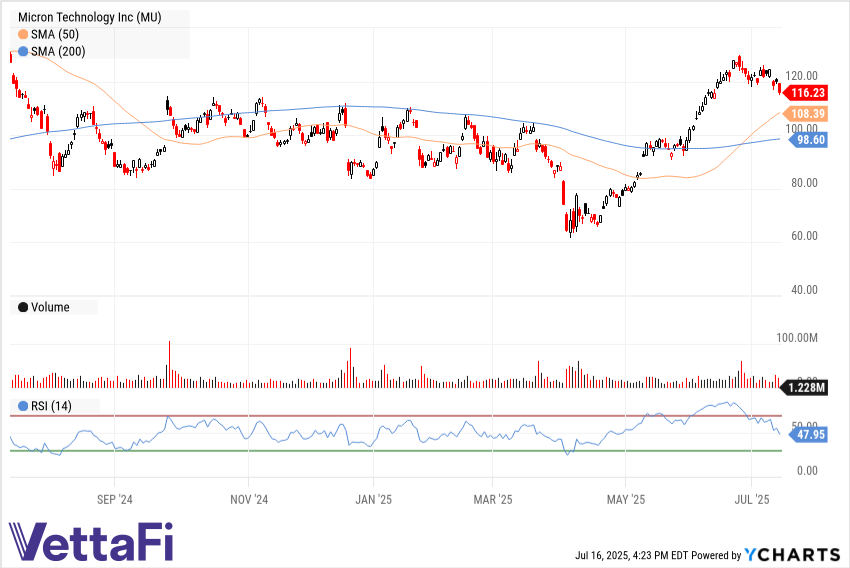
Task: Click the JAN '25 date axis label
Action: [373, 499]
